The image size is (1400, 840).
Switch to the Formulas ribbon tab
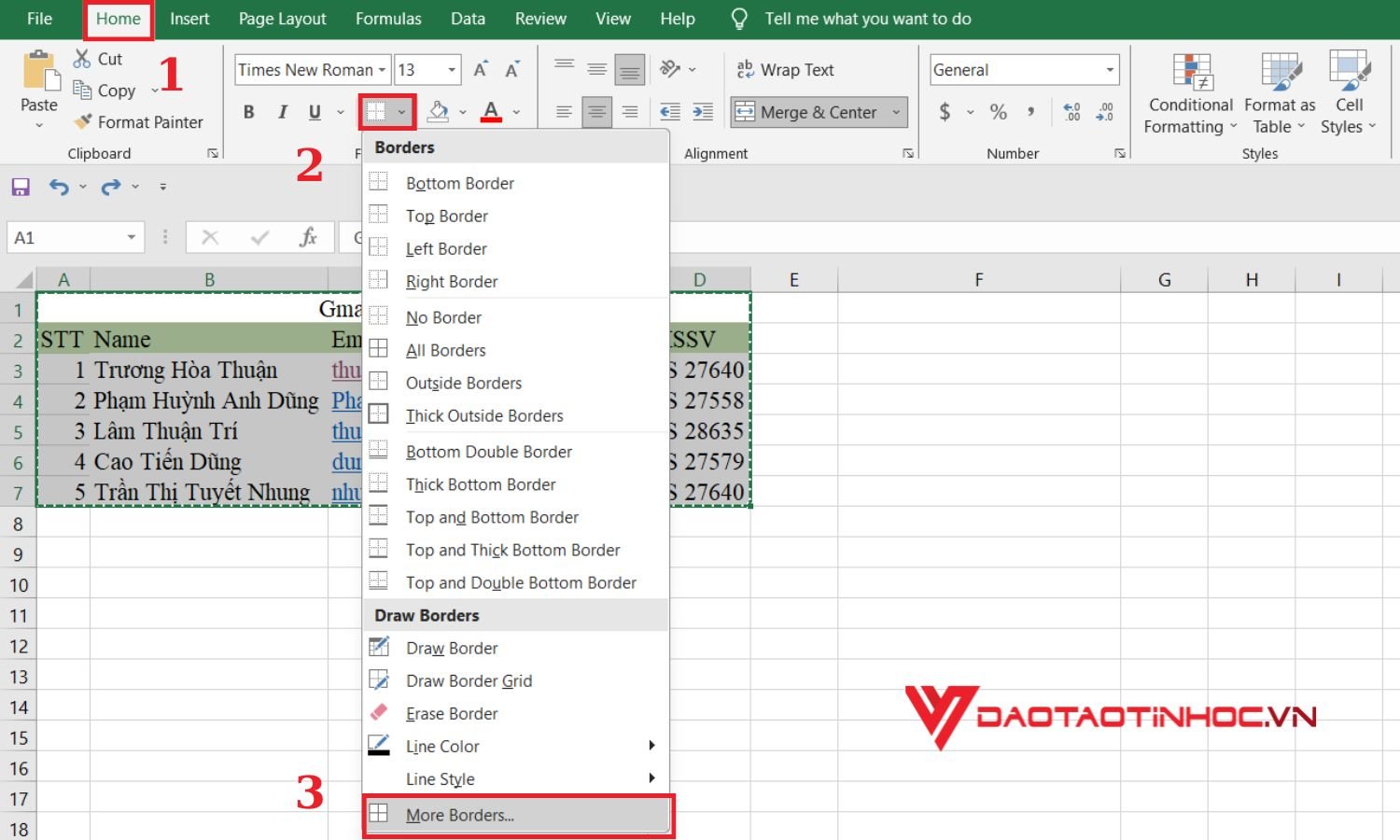[x=388, y=18]
